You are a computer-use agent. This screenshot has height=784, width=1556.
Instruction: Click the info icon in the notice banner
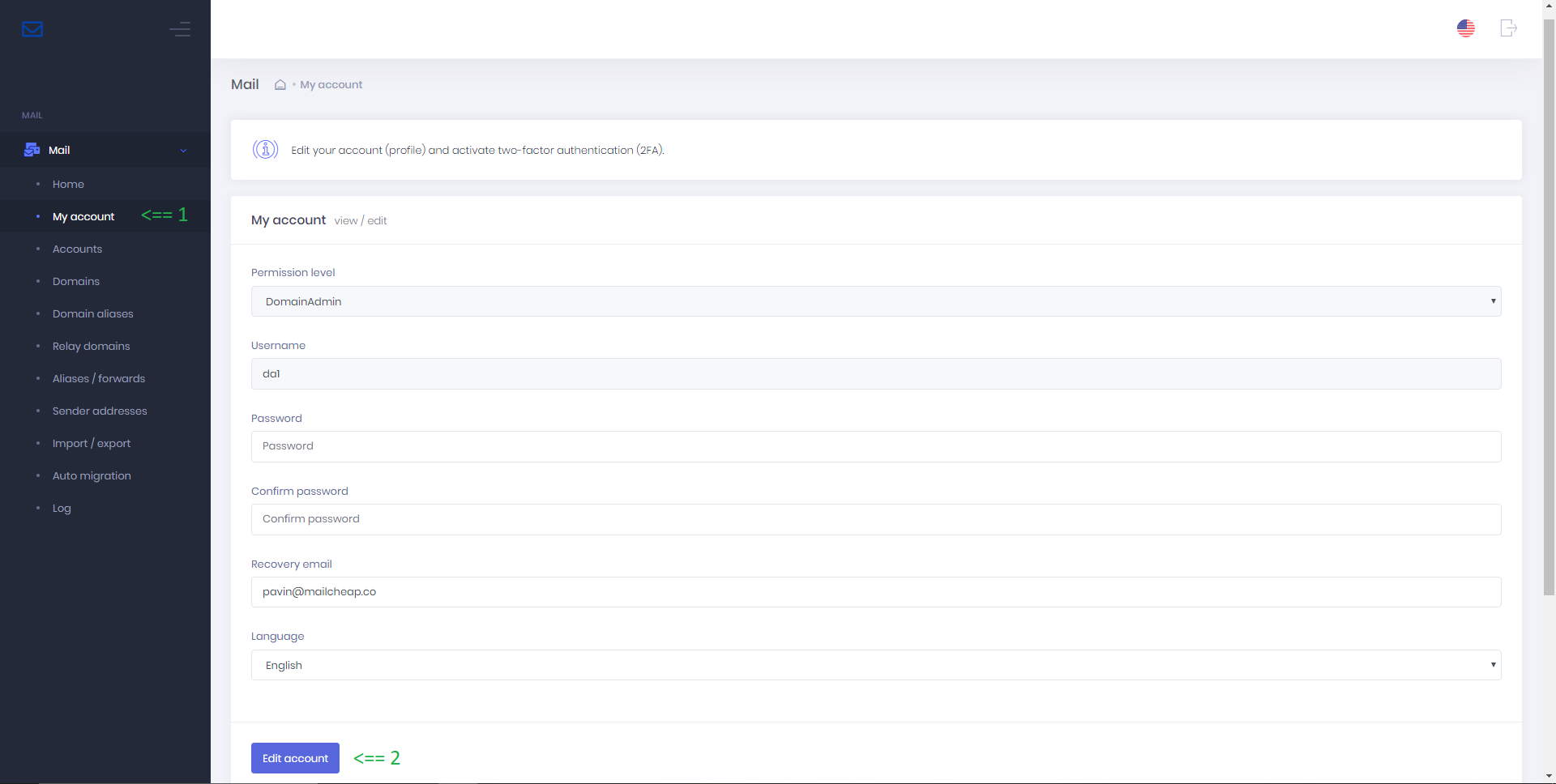pos(265,150)
